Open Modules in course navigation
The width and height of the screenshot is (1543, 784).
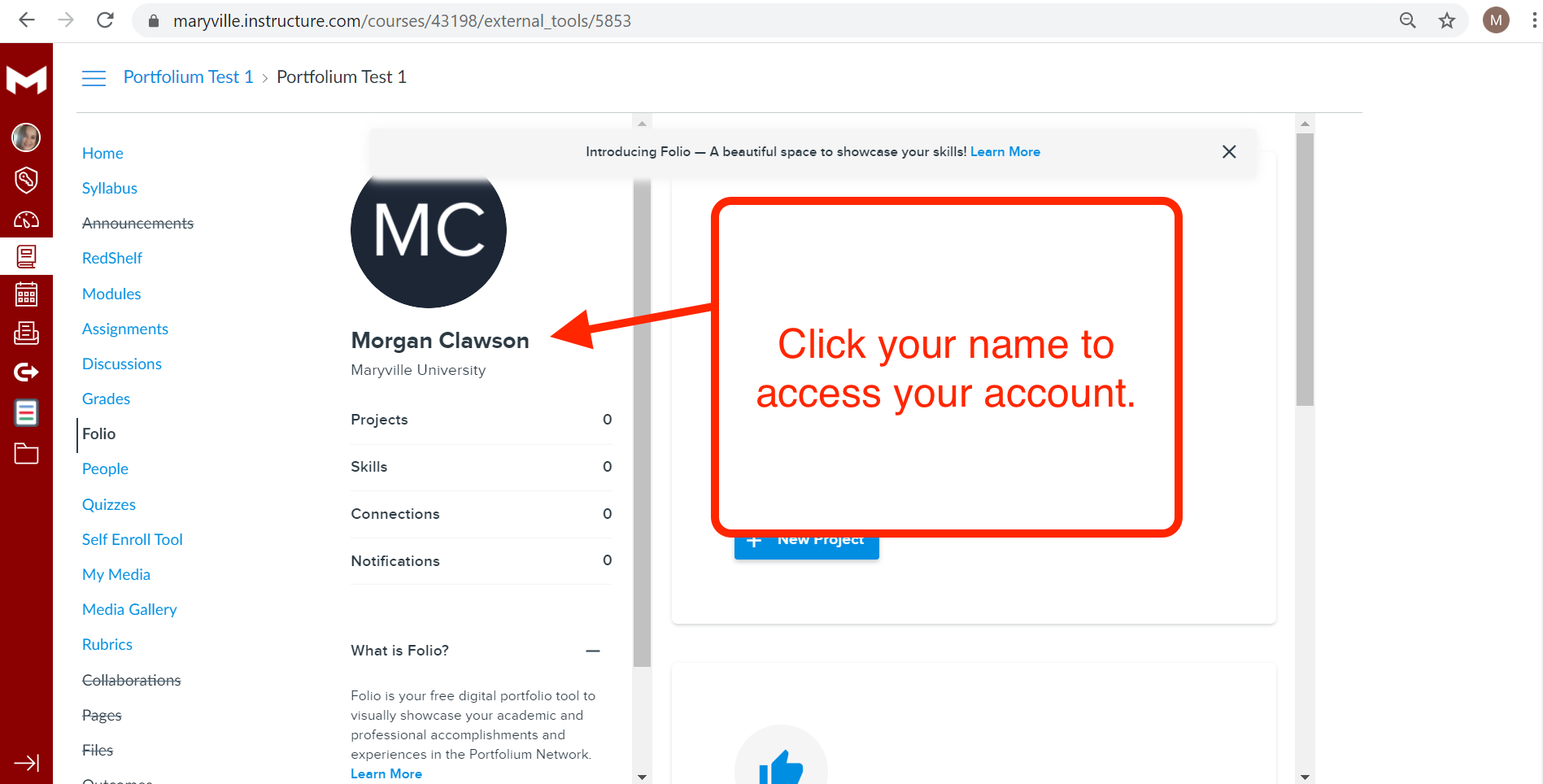[111, 294]
